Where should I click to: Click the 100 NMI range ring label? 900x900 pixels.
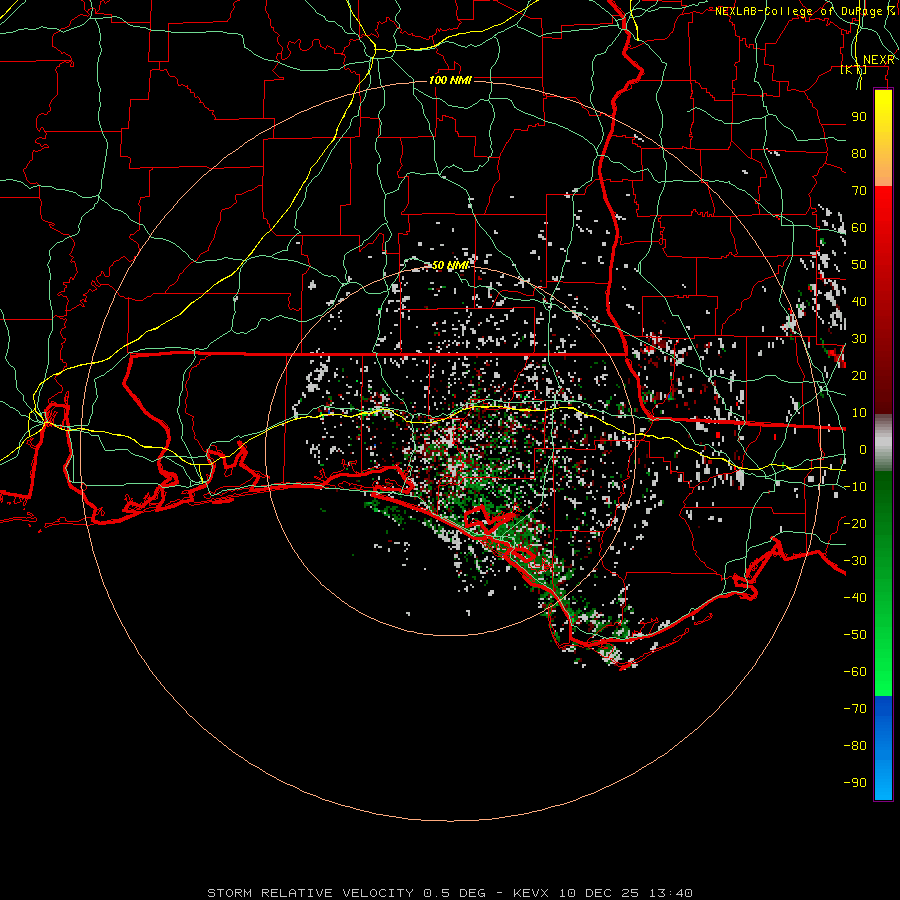450,80
